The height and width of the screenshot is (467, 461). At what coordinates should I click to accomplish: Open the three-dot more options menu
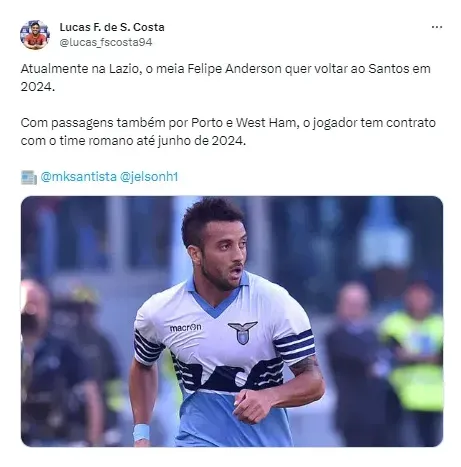click(436, 27)
